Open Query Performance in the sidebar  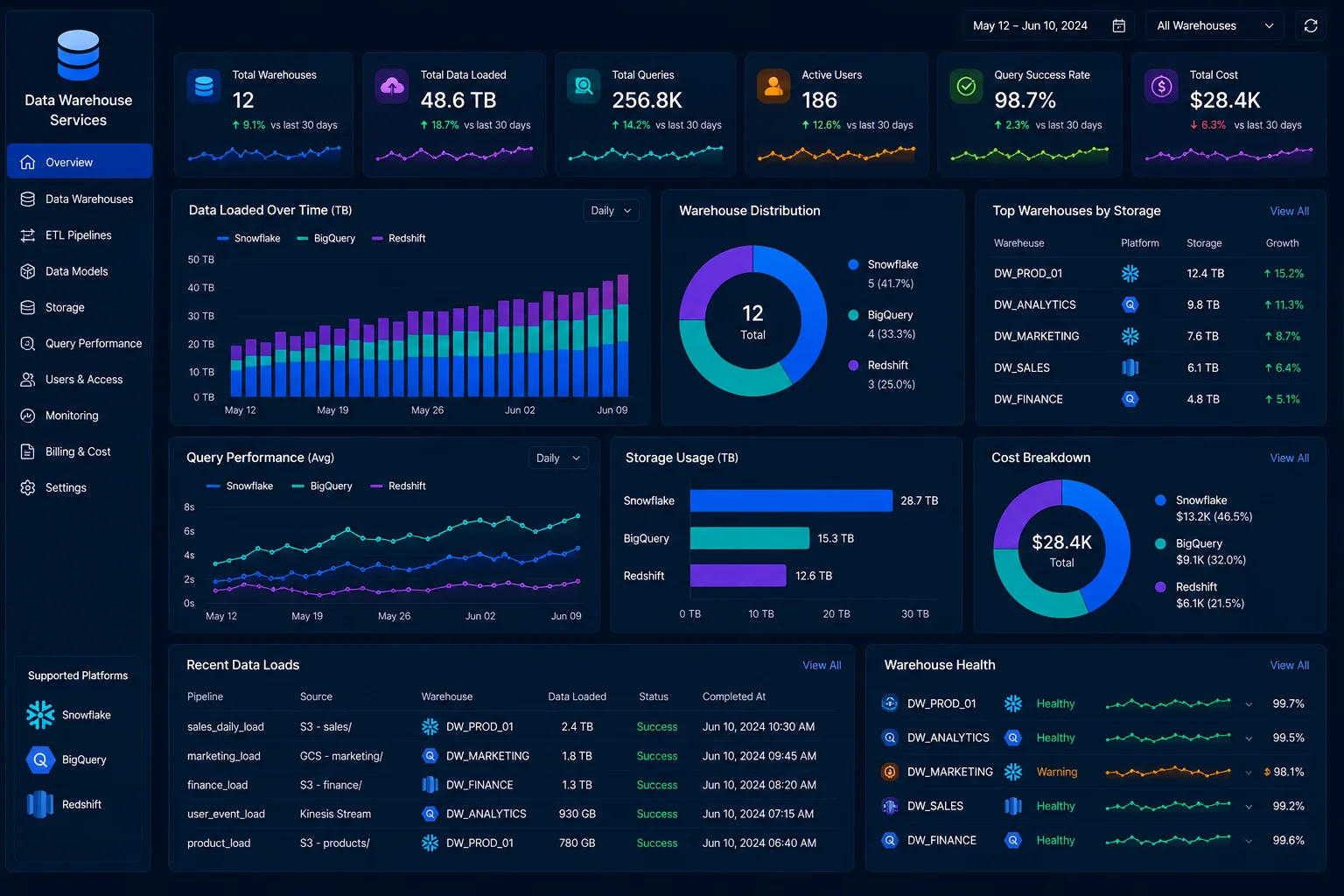(80, 343)
